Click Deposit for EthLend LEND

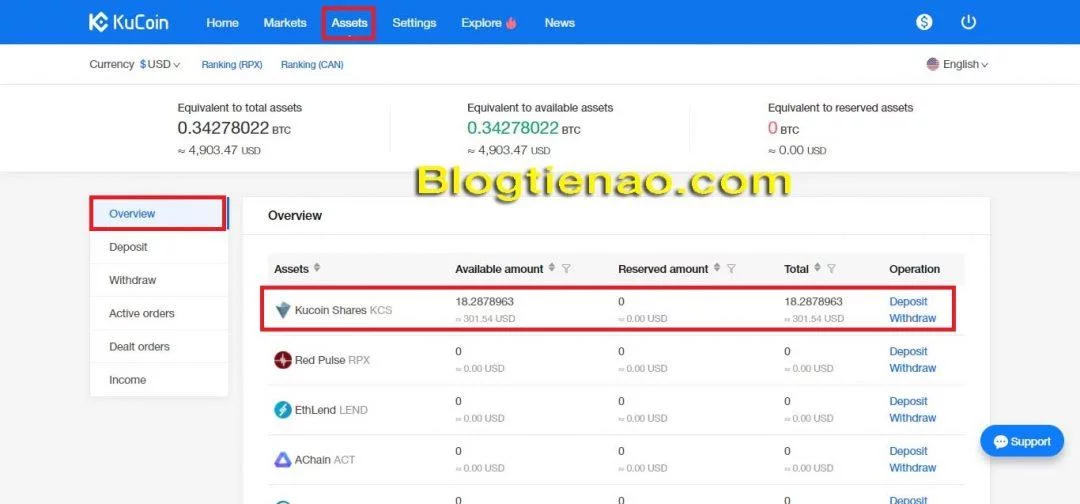(x=908, y=401)
